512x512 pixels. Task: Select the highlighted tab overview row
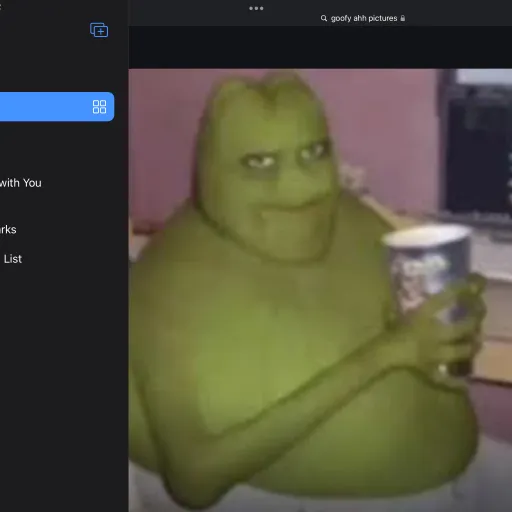tap(57, 107)
